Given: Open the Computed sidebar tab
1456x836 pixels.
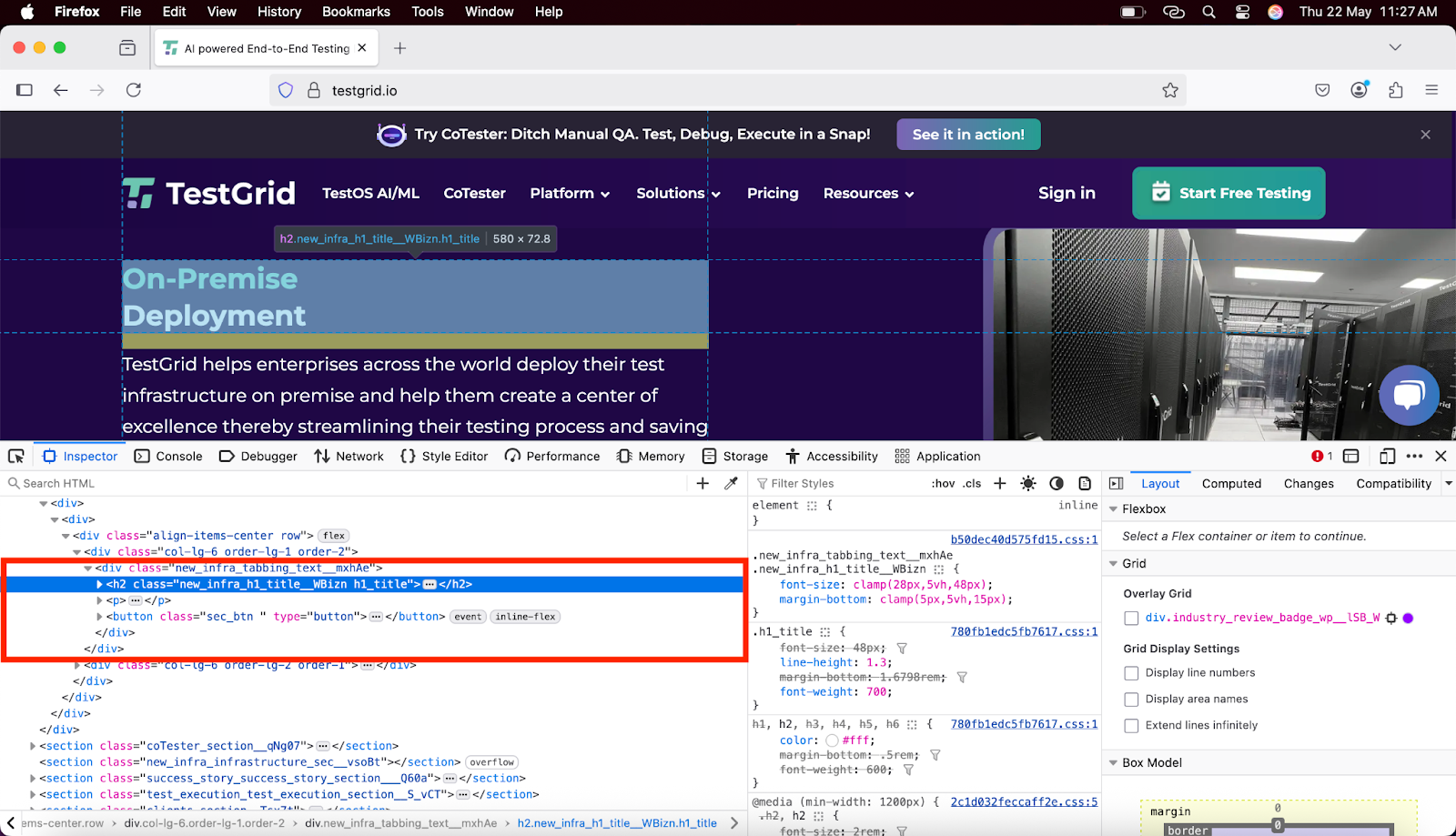Looking at the screenshot, I should [1231, 483].
